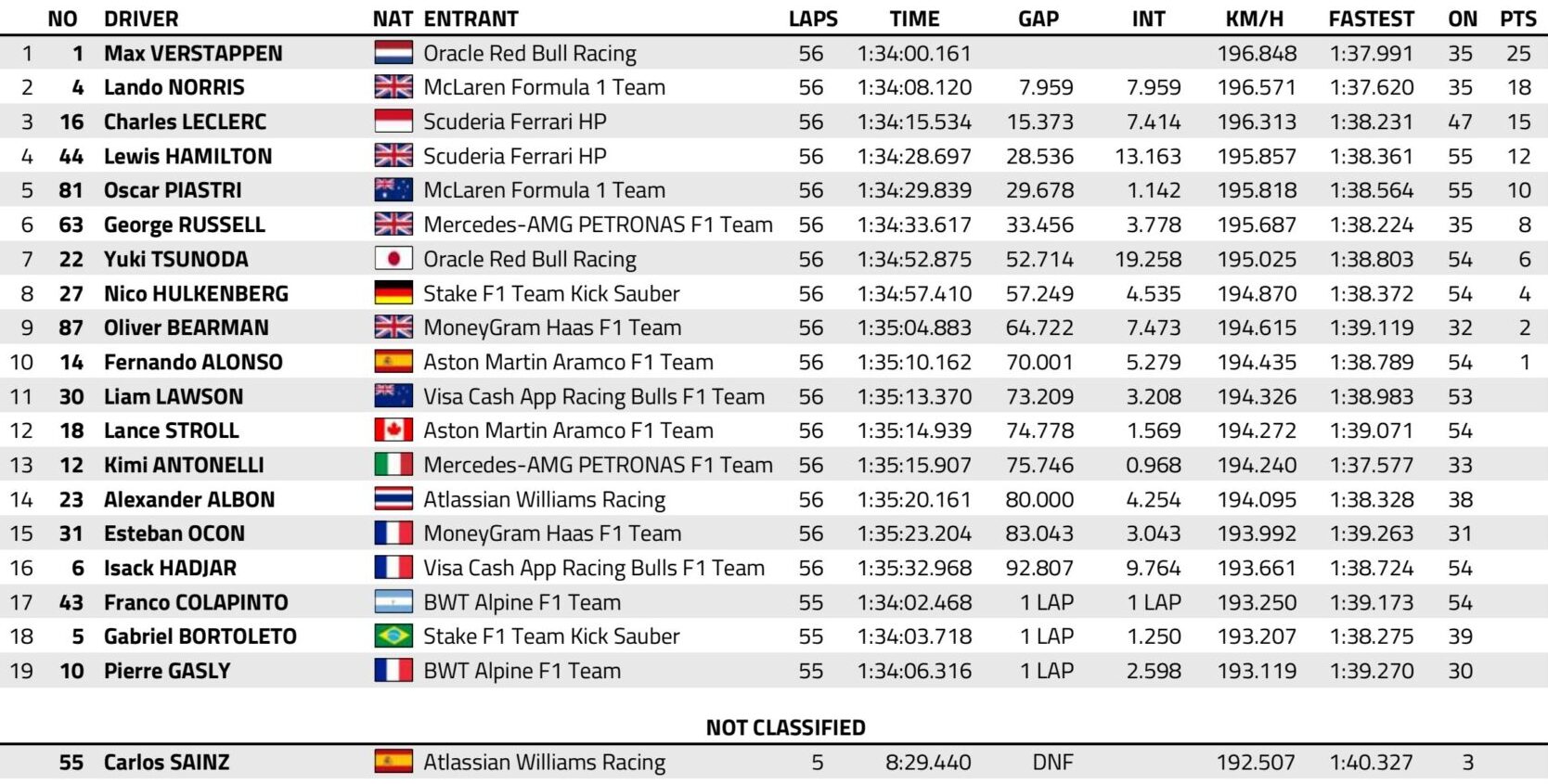
Task: Click the Canadian flag next to Lance Stroll
Action: tap(393, 431)
